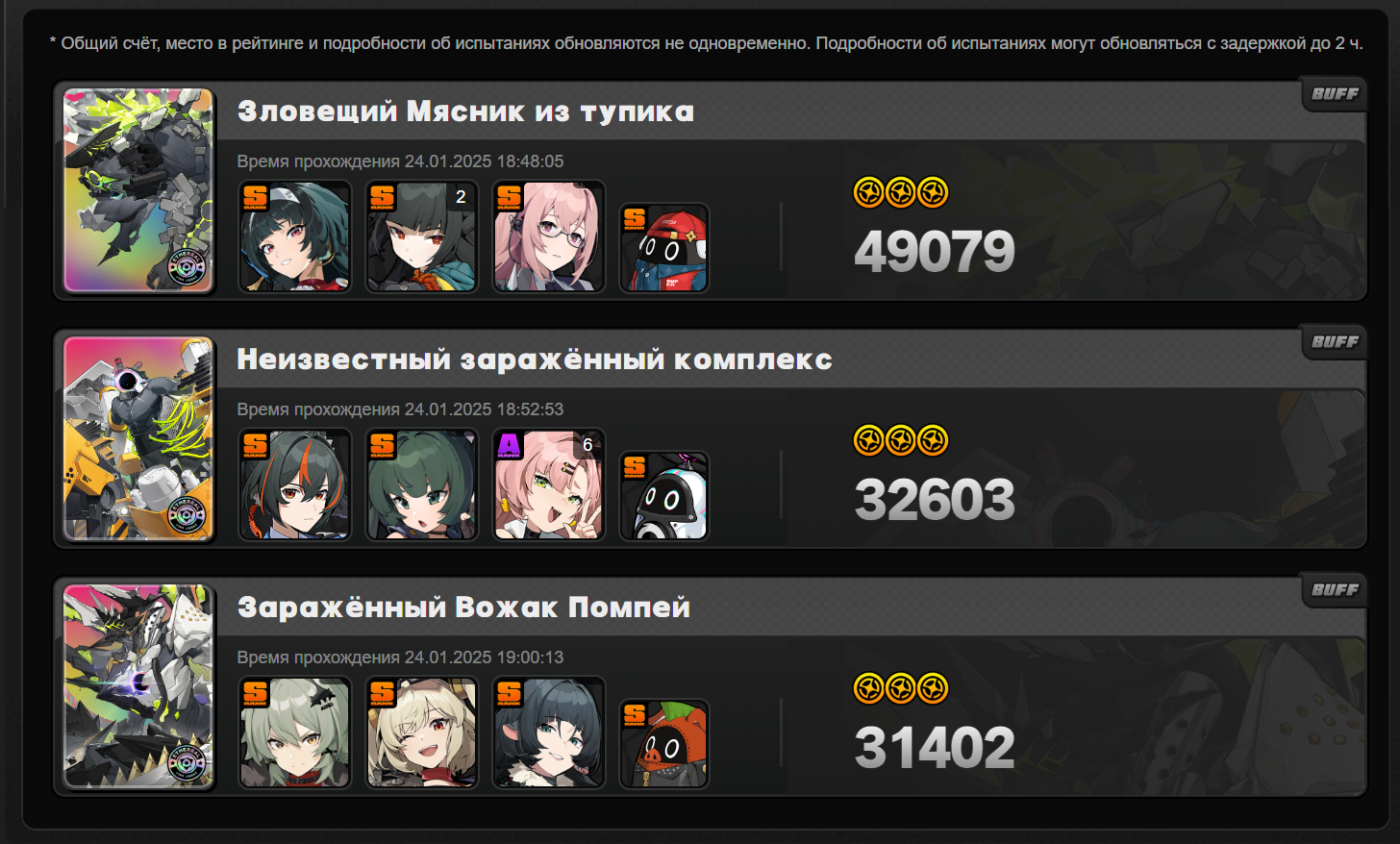Image resolution: width=1400 pixels, height=844 pixels.
Task: Select the blonde winking agent portrait
Action: coord(422,732)
